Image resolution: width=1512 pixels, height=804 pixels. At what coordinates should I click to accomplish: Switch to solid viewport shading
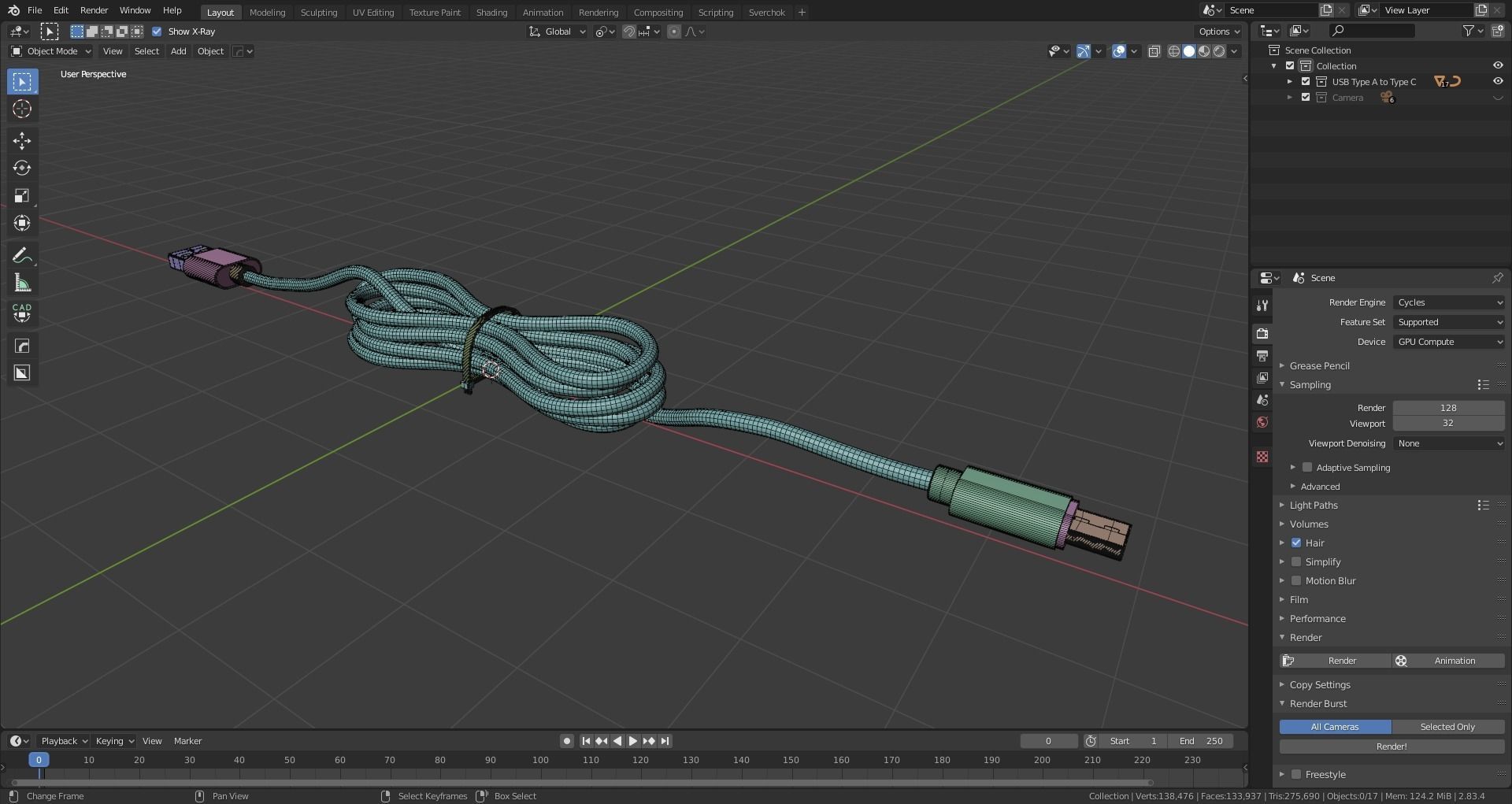(1189, 51)
